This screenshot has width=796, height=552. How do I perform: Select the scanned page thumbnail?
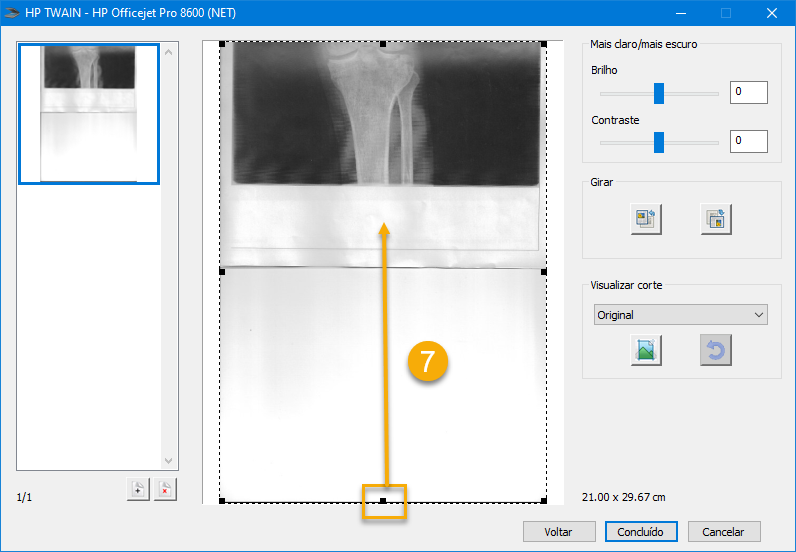pyautogui.click(x=89, y=114)
